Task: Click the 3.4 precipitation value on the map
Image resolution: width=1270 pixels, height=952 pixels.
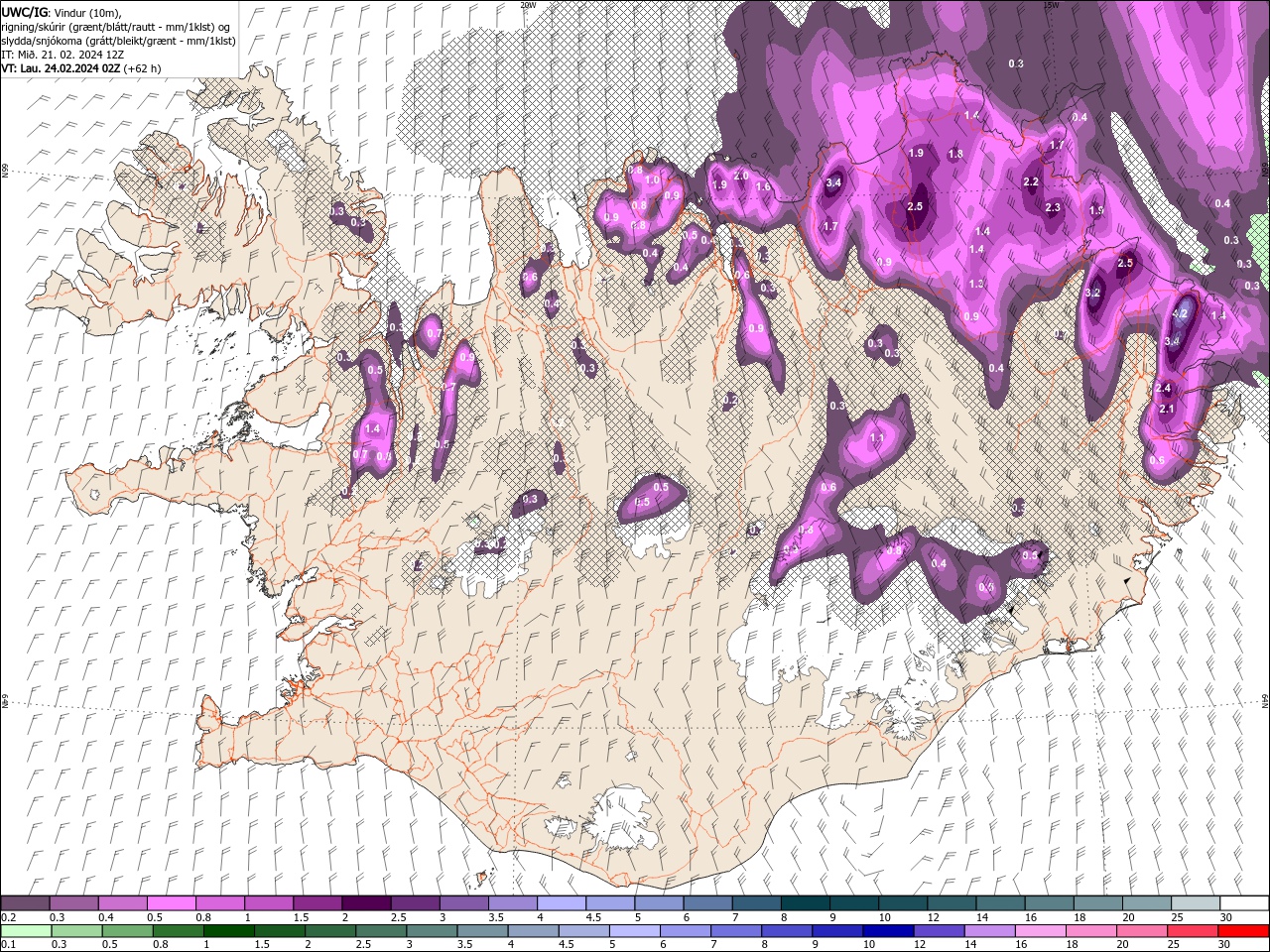Action: 833,182
